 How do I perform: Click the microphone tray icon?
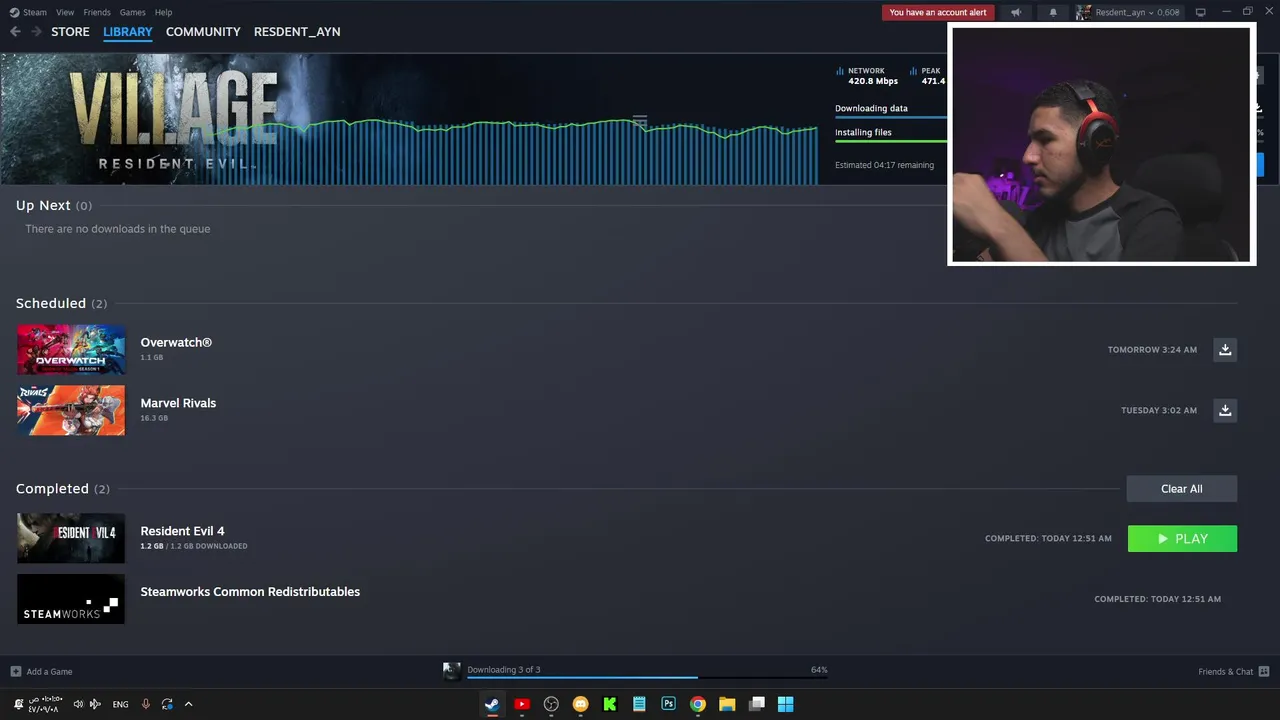[x=145, y=704]
